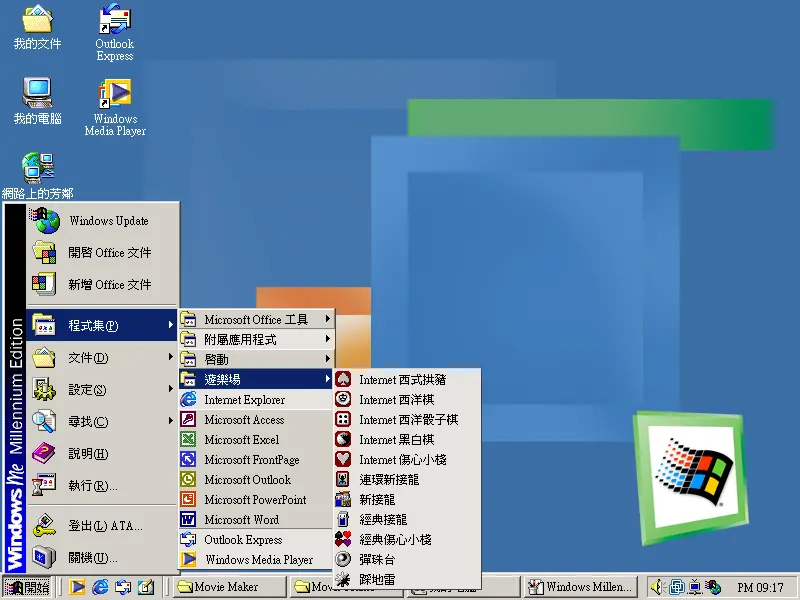Start 彈珠台 pinball game

tap(407, 559)
